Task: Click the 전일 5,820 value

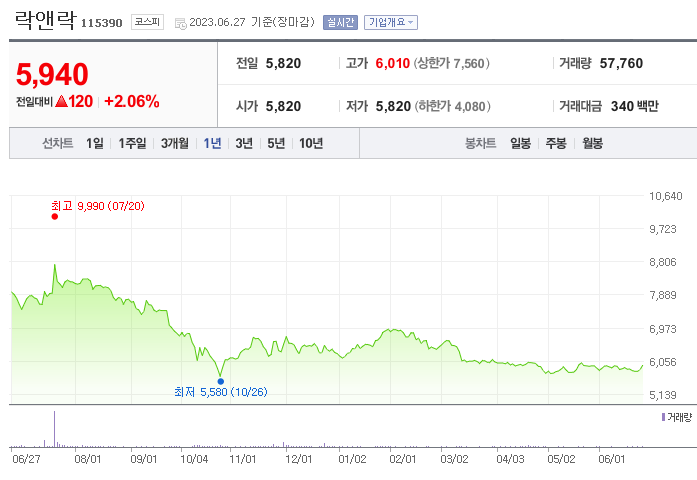Action: click(x=283, y=64)
